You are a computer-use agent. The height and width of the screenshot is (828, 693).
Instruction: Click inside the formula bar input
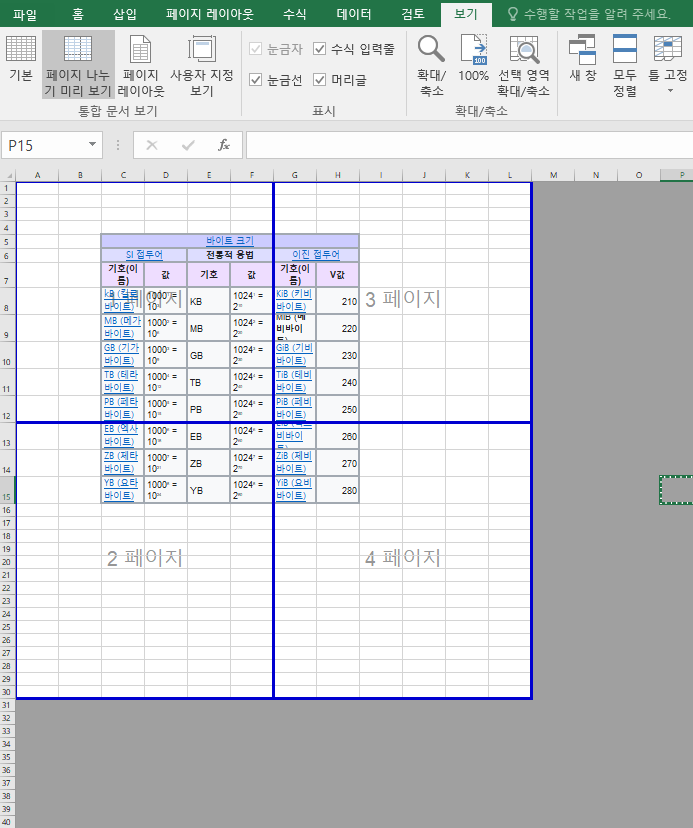[469, 145]
